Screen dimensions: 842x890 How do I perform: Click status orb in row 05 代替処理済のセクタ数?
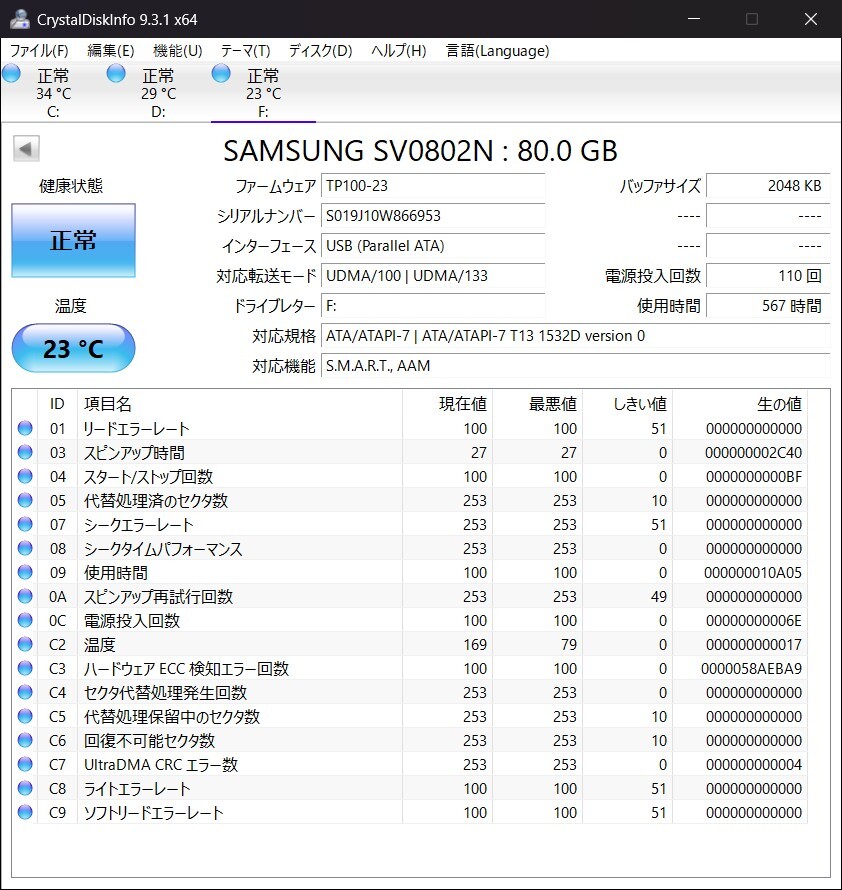pyautogui.click(x=25, y=500)
